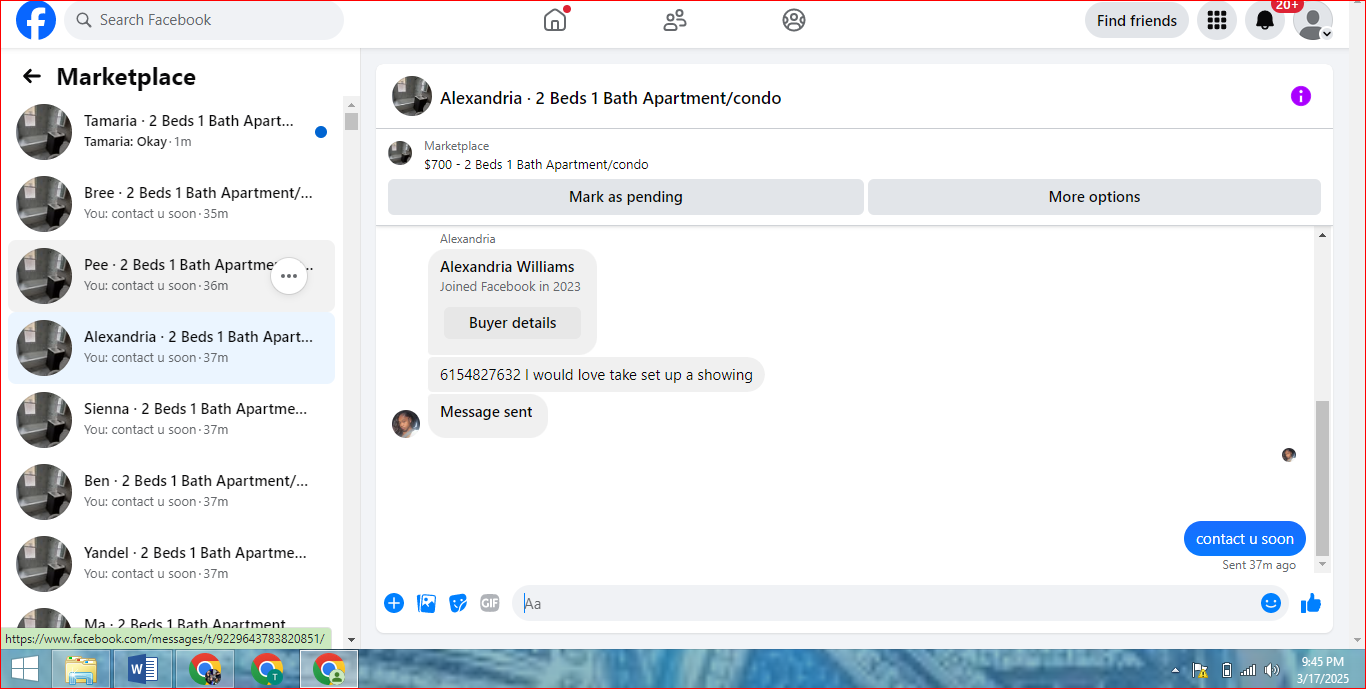The height and width of the screenshot is (689, 1366).
Task: Open the Ma conversation at list bottom
Action: (172, 624)
